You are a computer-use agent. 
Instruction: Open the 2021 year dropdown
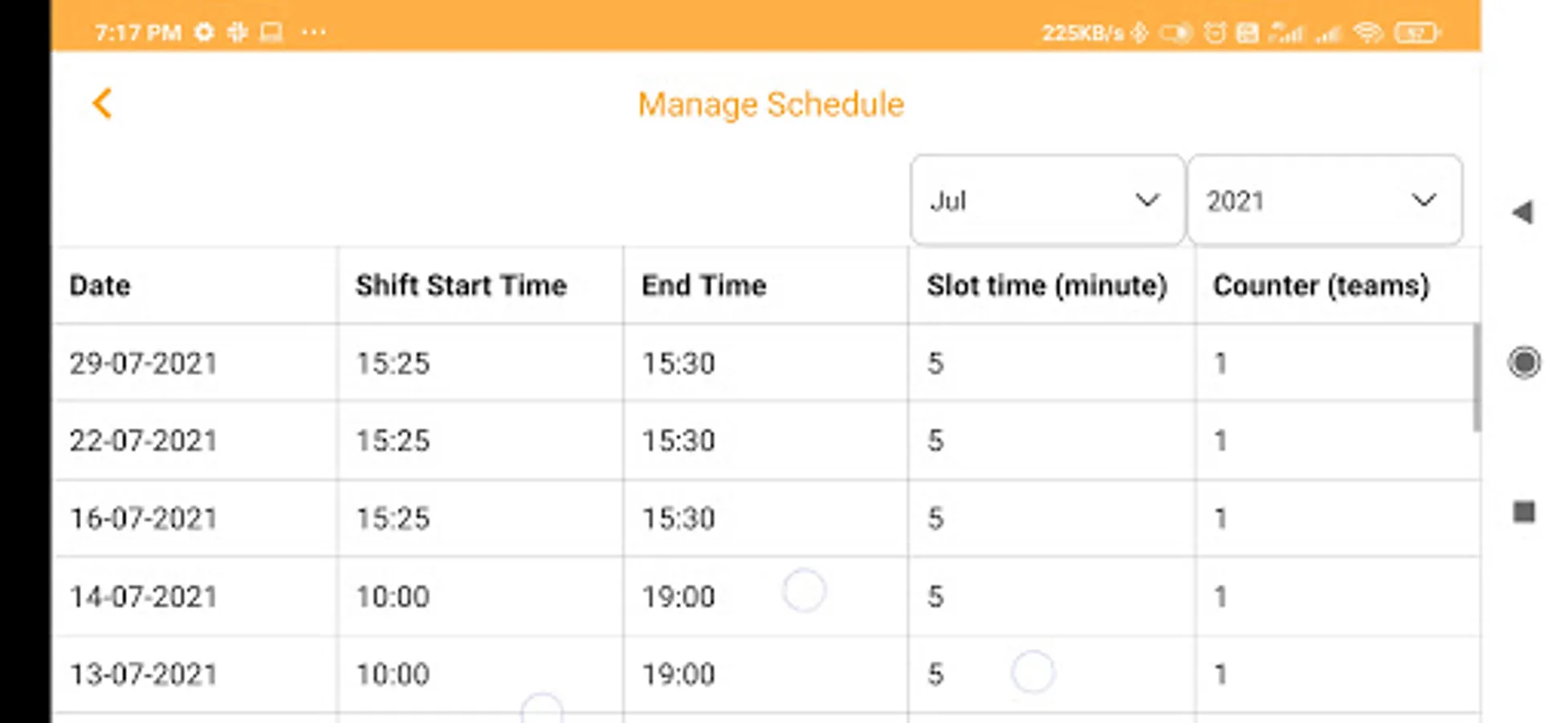pyautogui.click(x=1324, y=200)
